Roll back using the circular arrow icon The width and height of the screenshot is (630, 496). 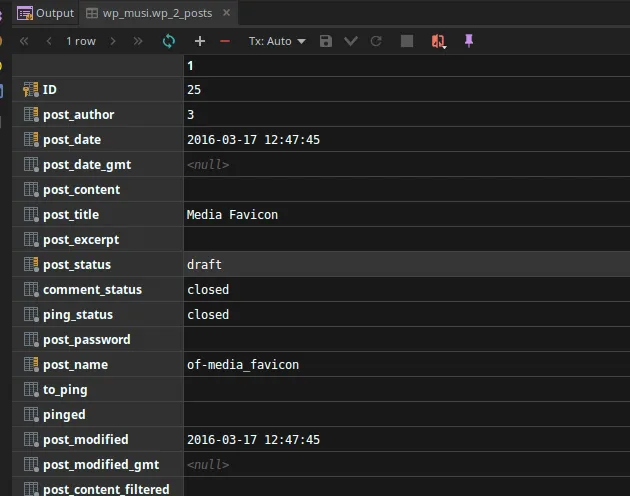[376, 41]
